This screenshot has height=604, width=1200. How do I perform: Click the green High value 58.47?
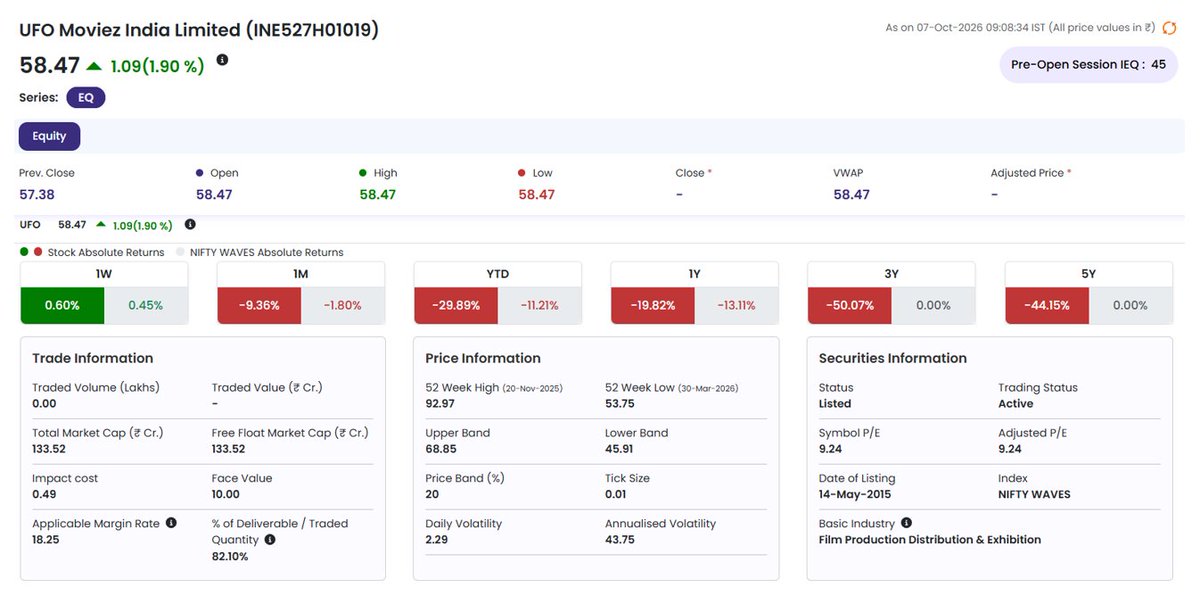click(378, 194)
